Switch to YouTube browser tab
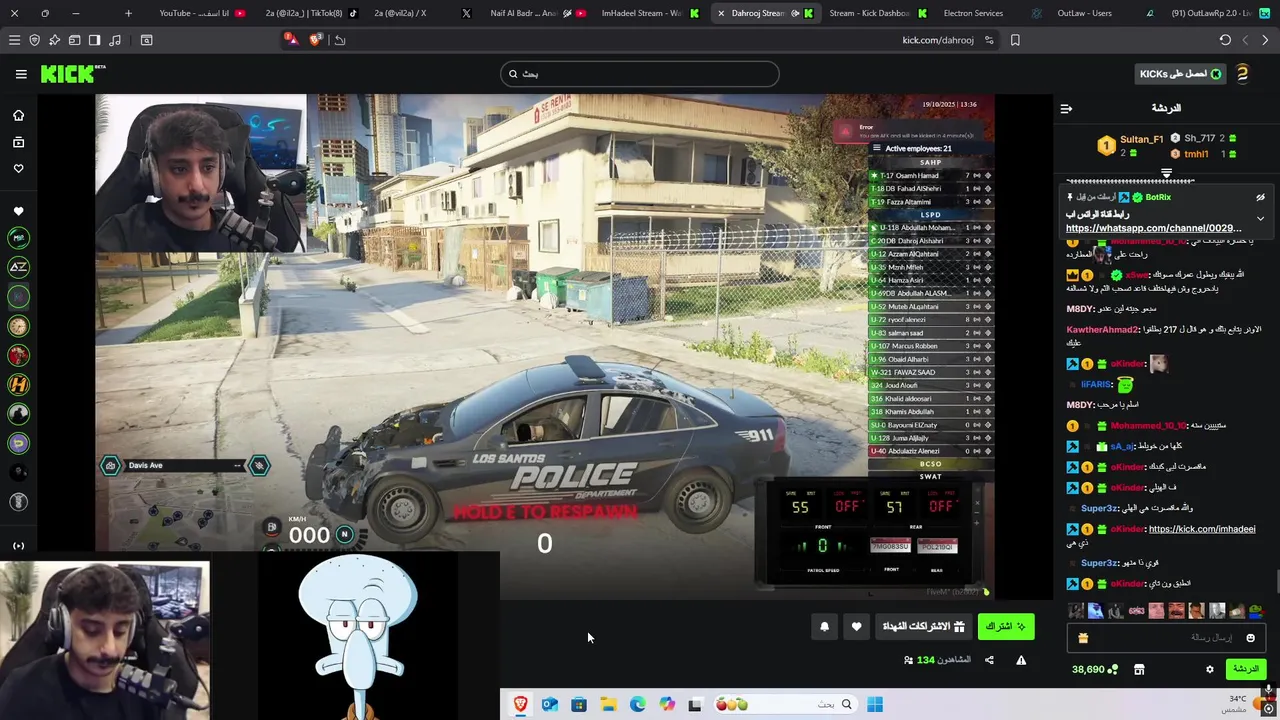Image resolution: width=1280 pixels, height=720 pixels. coord(201,13)
